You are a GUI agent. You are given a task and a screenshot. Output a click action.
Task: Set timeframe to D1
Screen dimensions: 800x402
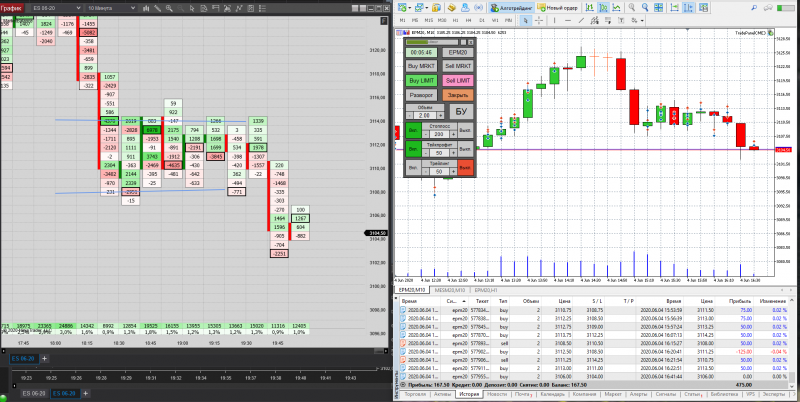[x=482, y=20]
